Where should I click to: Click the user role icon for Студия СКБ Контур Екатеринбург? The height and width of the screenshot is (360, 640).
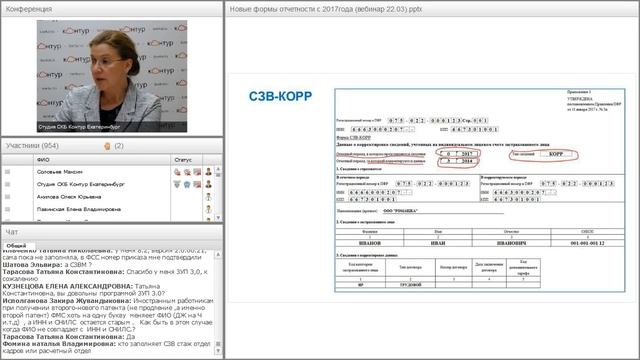click(x=209, y=184)
